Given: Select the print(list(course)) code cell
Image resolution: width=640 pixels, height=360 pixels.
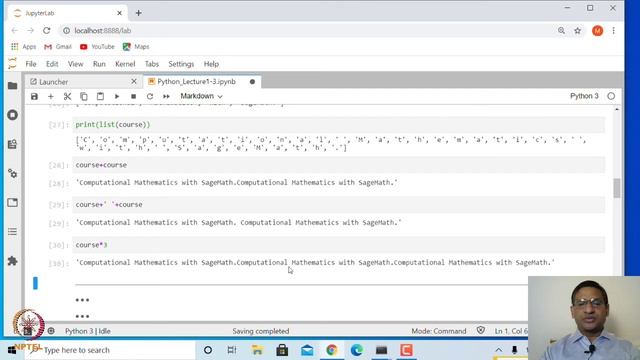Looking at the screenshot, I should click(338, 125).
